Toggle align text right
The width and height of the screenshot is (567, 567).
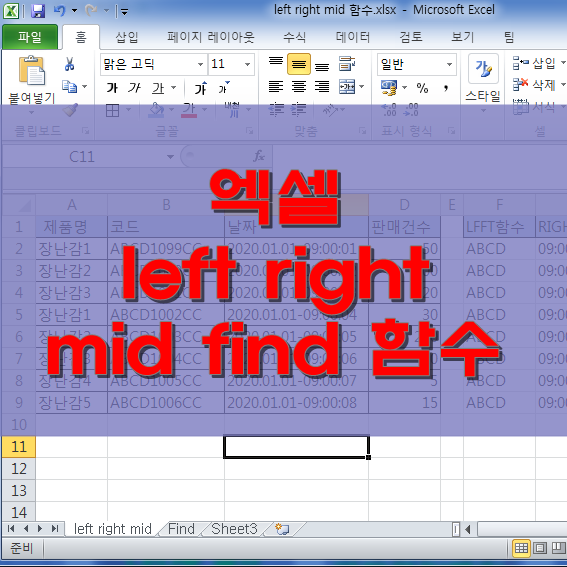pos(321,87)
